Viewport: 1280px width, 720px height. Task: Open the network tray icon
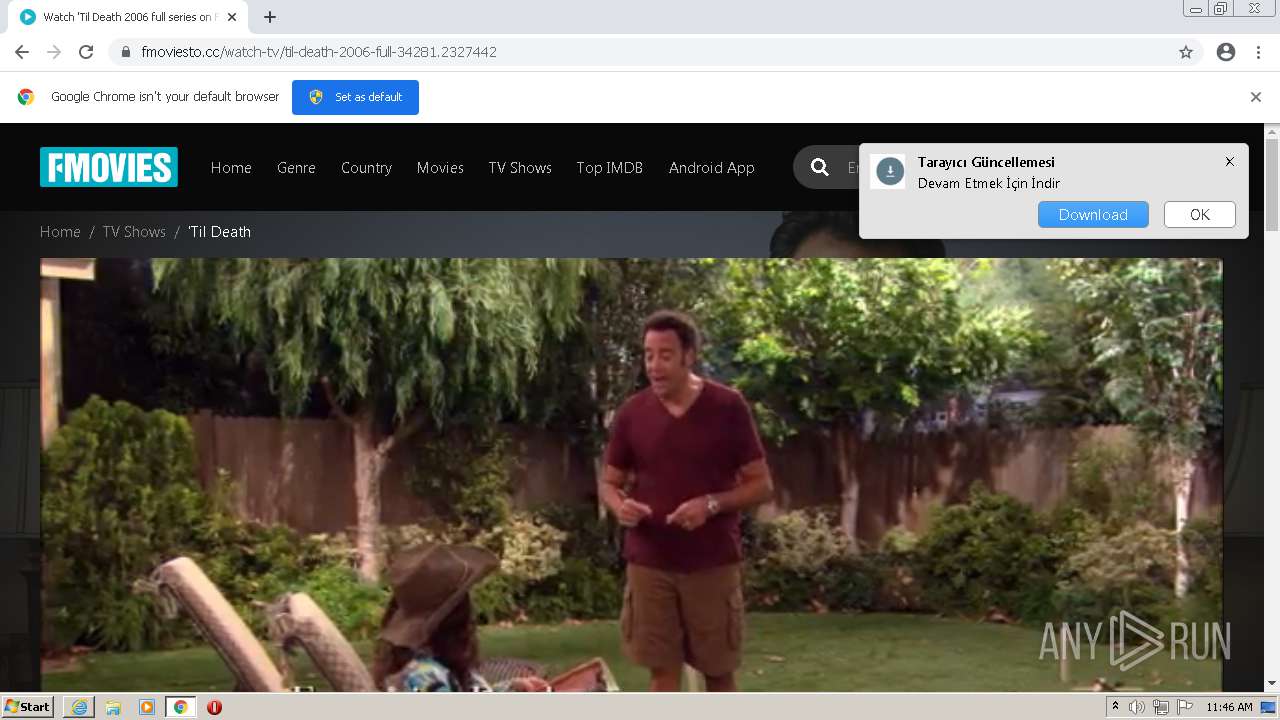point(1161,707)
